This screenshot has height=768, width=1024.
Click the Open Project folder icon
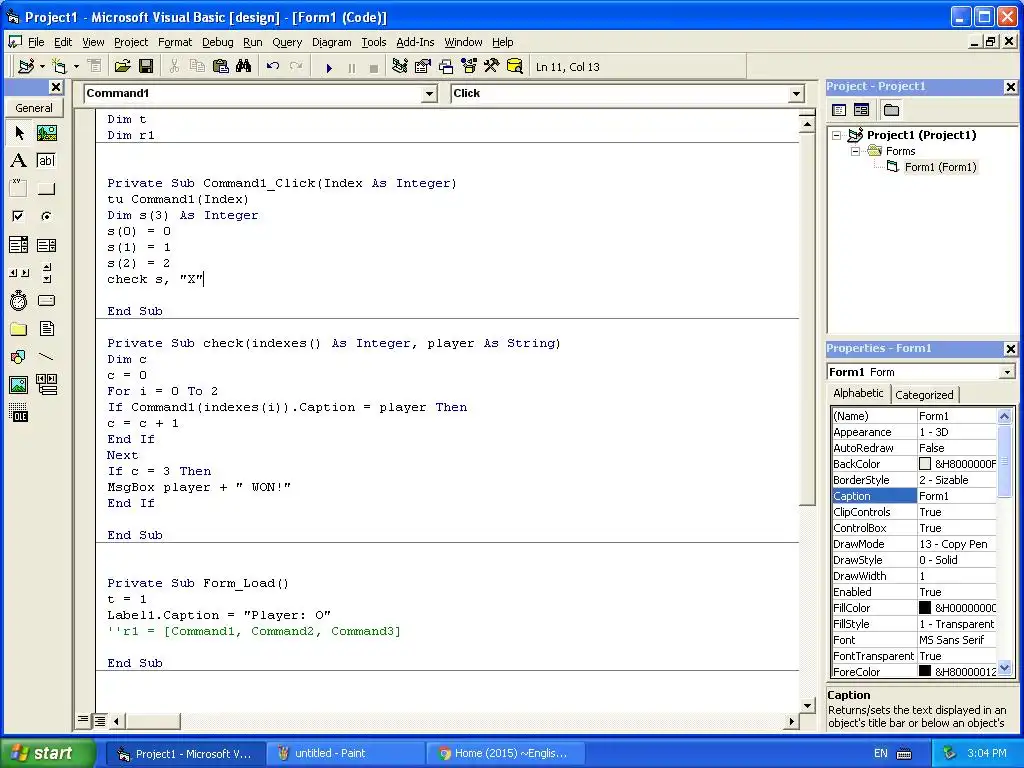[123, 67]
